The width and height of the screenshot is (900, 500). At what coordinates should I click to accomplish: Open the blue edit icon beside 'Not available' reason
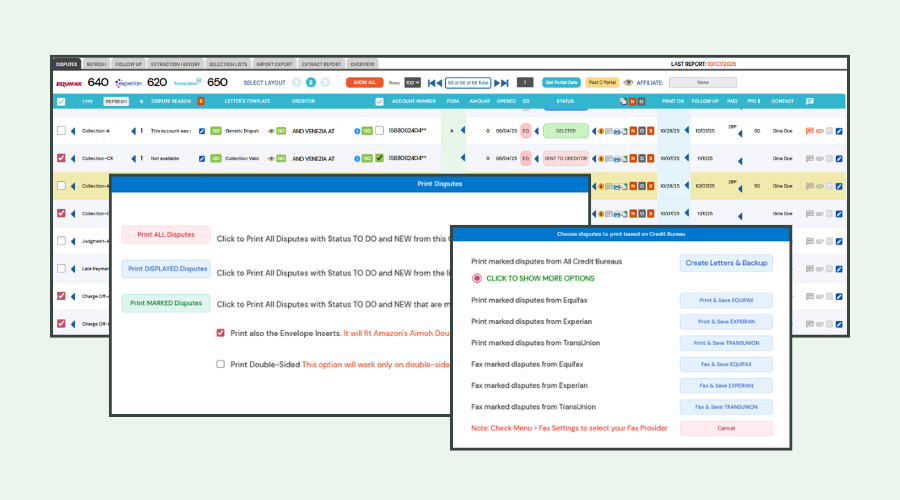(x=201, y=158)
